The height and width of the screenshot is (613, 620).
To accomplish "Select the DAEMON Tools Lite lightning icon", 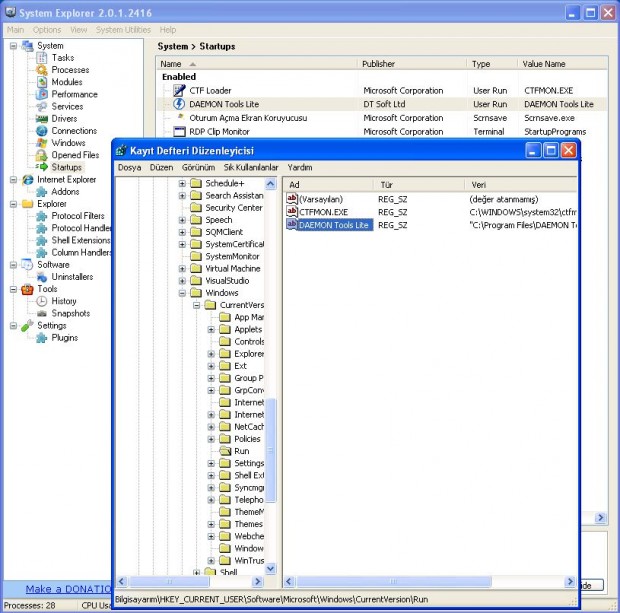I will (179, 104).
